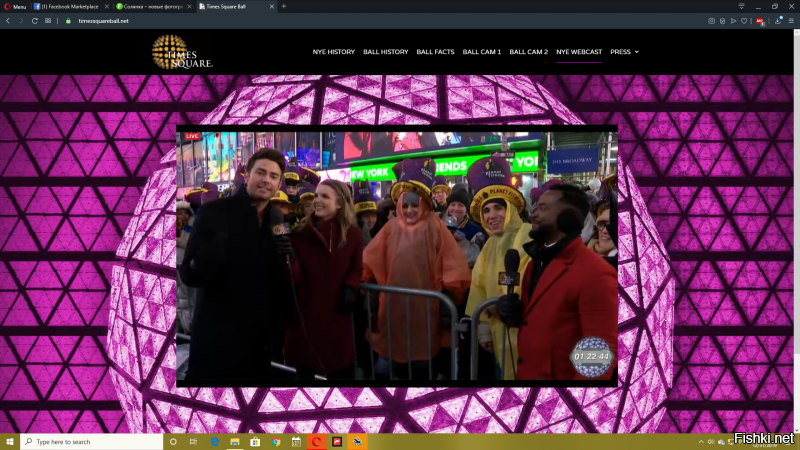Click the Times Square logo
The image size is (800, 450).
[x=182, y=52]
